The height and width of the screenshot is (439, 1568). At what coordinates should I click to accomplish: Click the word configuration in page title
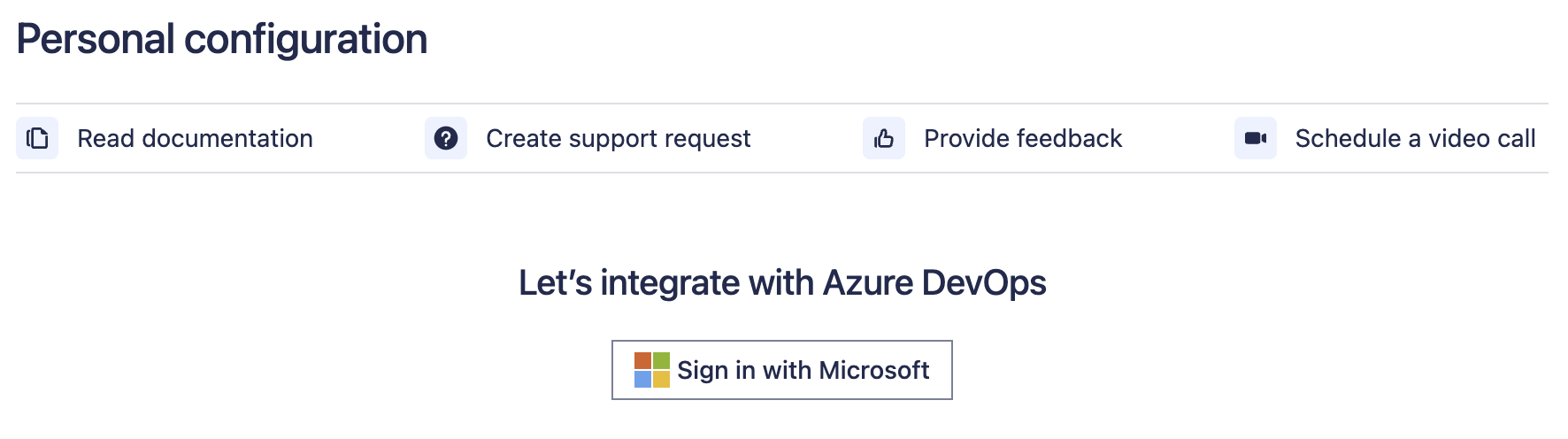(x=306, y=40)
